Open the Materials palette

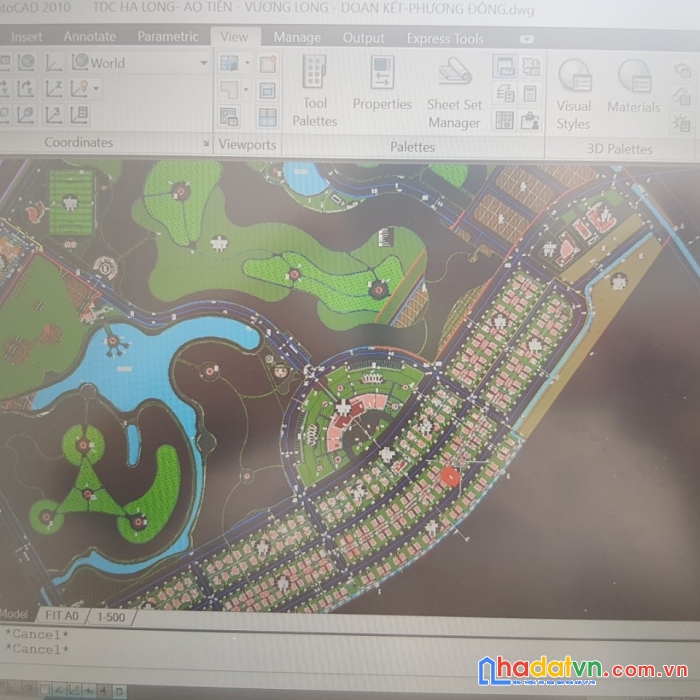click(x=633, y=87)
